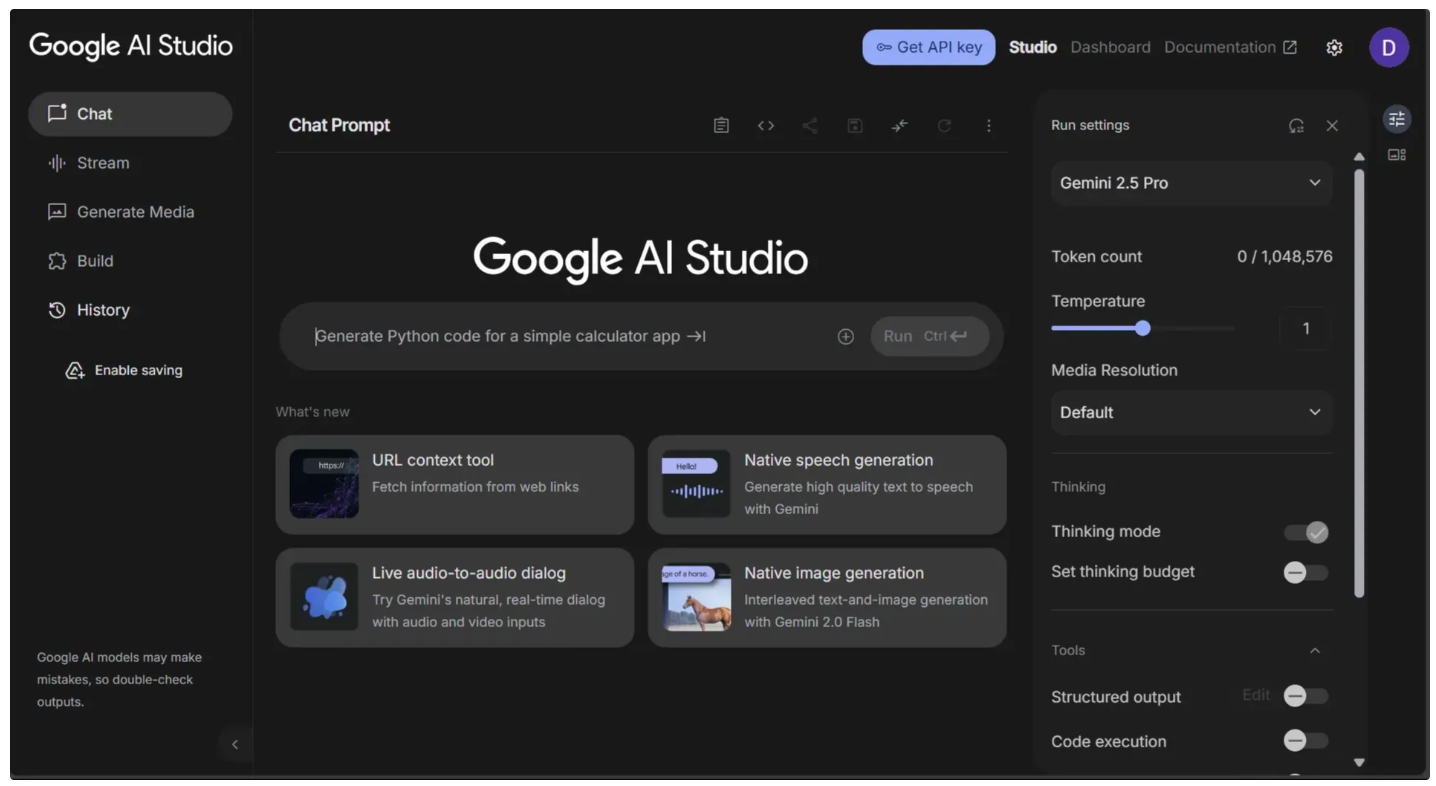Open the settings gear icon
The height and width of the screenshot is (786, 1436).
click(x=1334, y=48)
